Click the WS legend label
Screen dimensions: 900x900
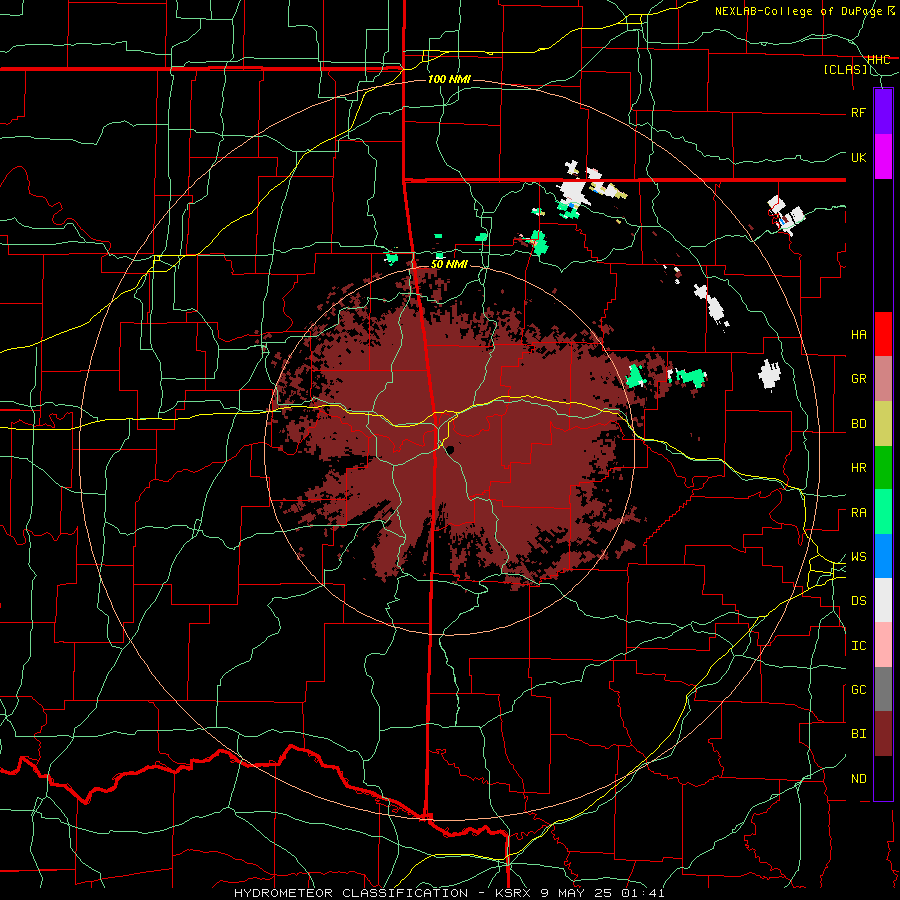tap(858, 557)
